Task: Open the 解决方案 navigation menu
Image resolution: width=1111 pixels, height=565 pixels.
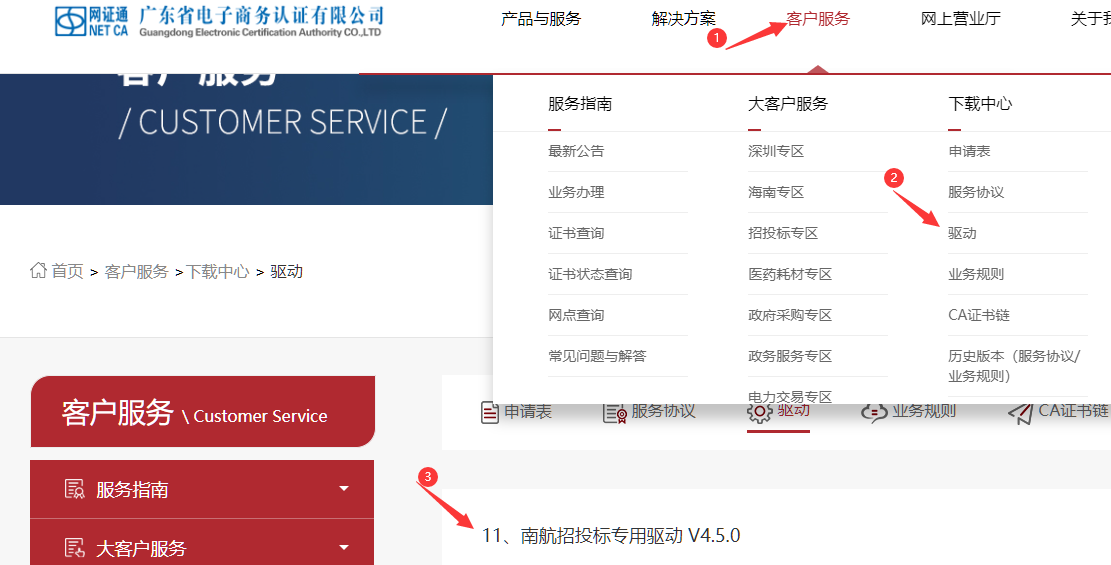Action: coord(684,19)
